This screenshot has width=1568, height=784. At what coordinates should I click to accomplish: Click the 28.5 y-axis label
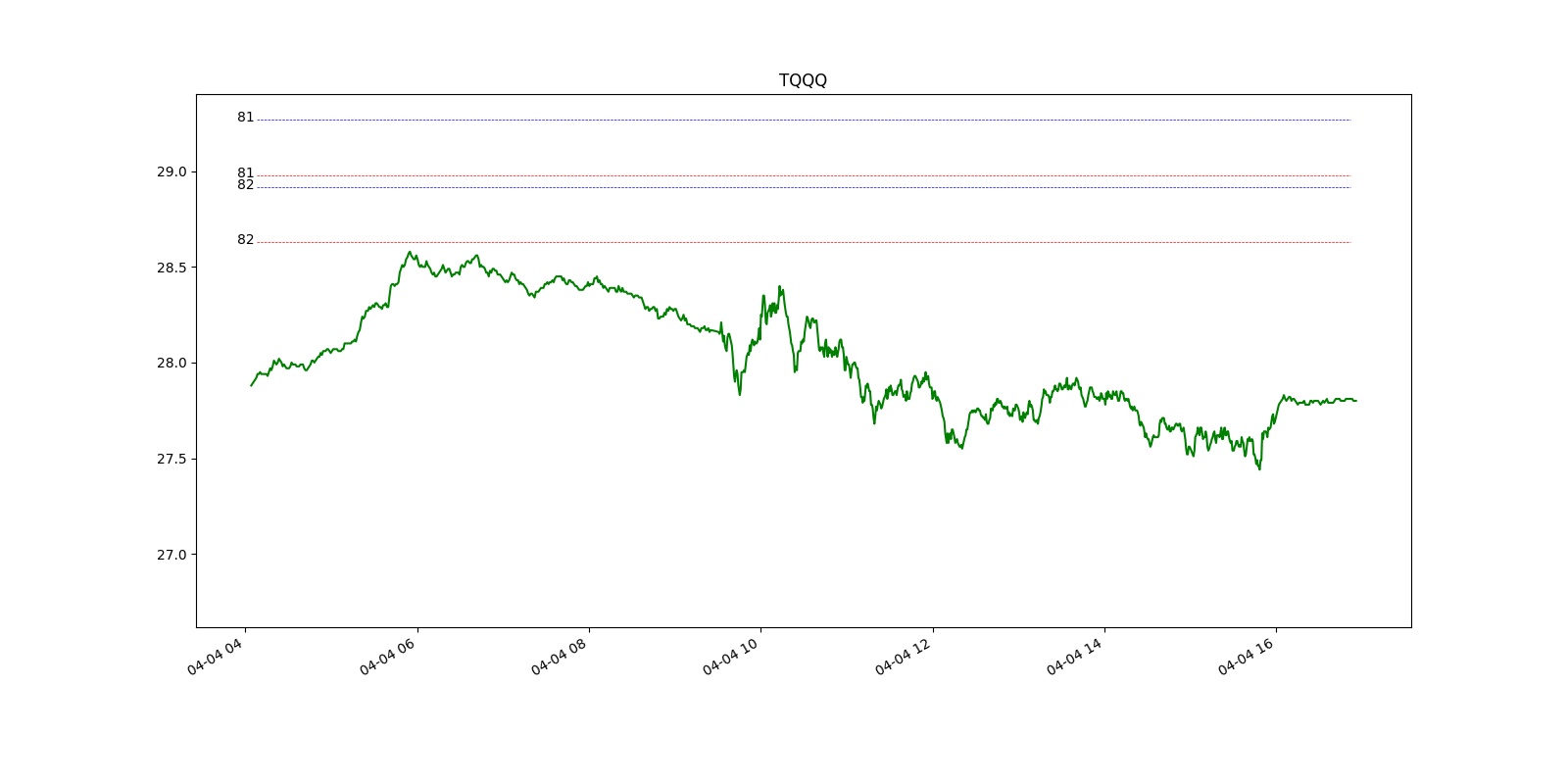pyautogui.click(x=171, y=268)
